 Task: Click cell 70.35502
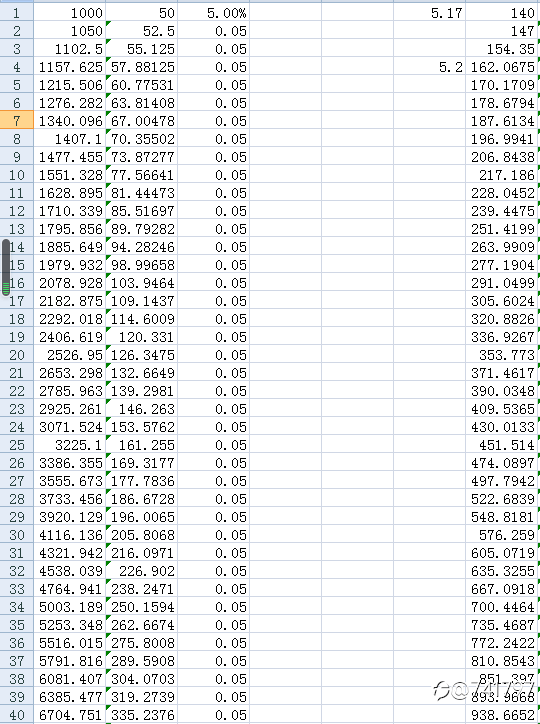pos(142,139)
